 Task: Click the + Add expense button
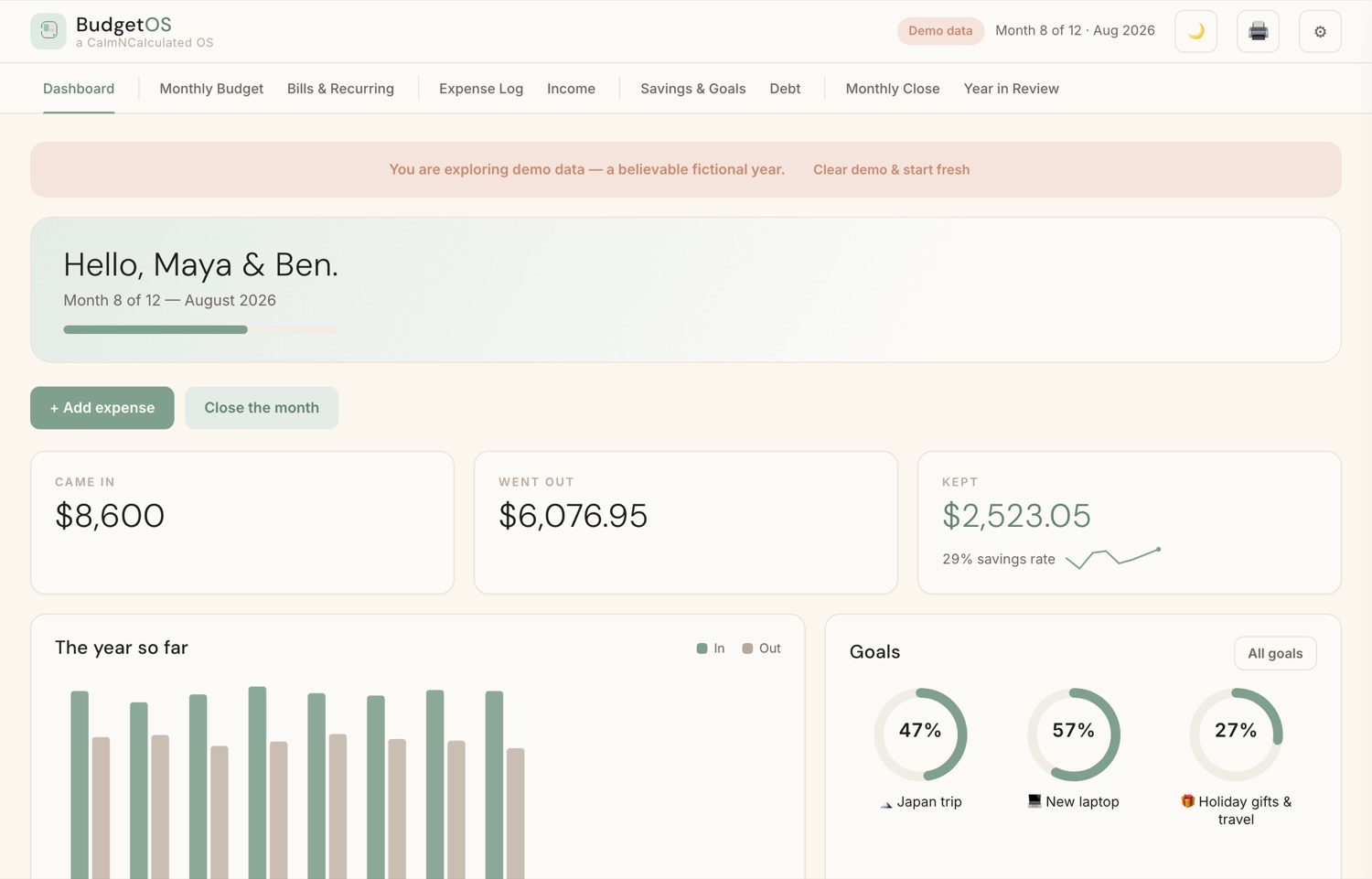coord(102,408)
